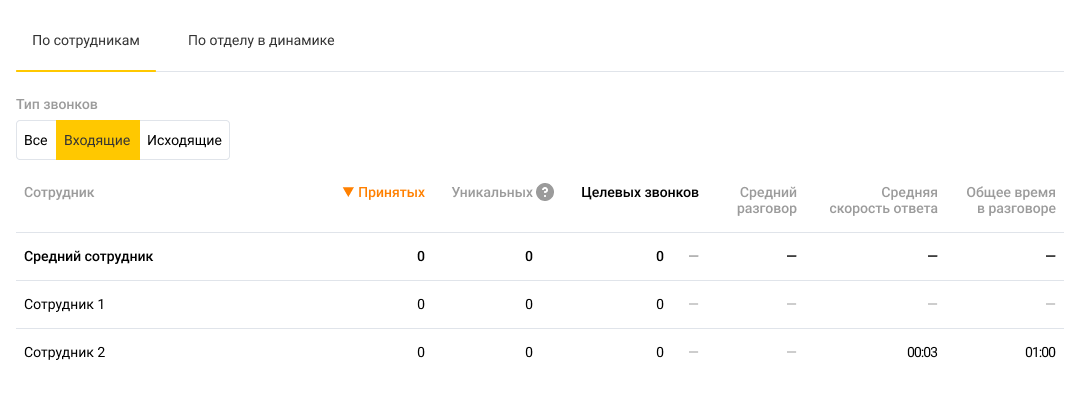
Task: Sort by Общее время в разговоре column
Action: point(1010,200)
